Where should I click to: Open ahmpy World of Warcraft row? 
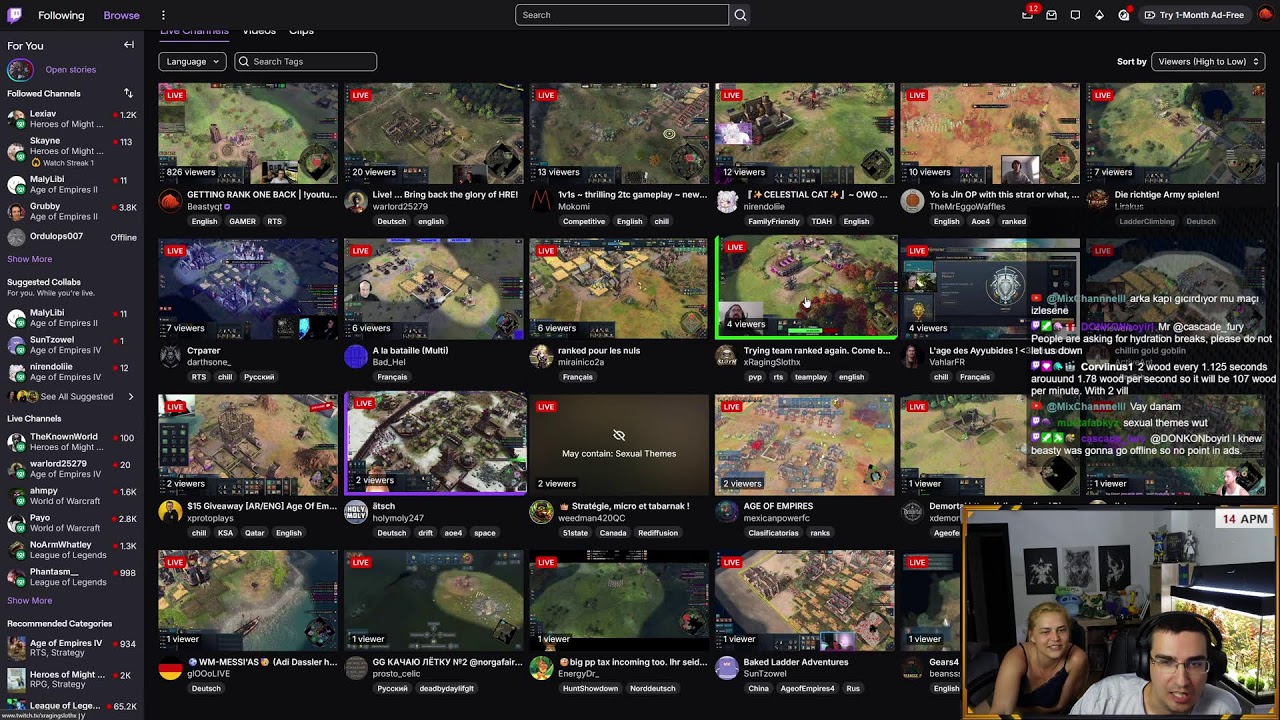point(72,496)
